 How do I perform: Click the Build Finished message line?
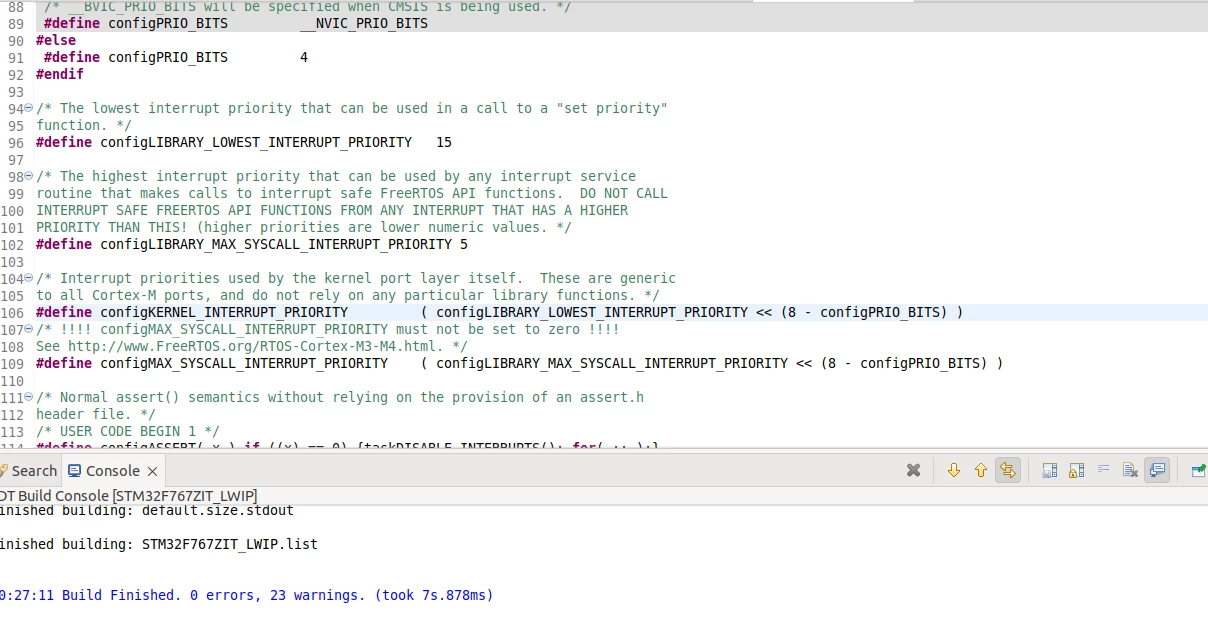pyautogui.click(x=247, y=595)
